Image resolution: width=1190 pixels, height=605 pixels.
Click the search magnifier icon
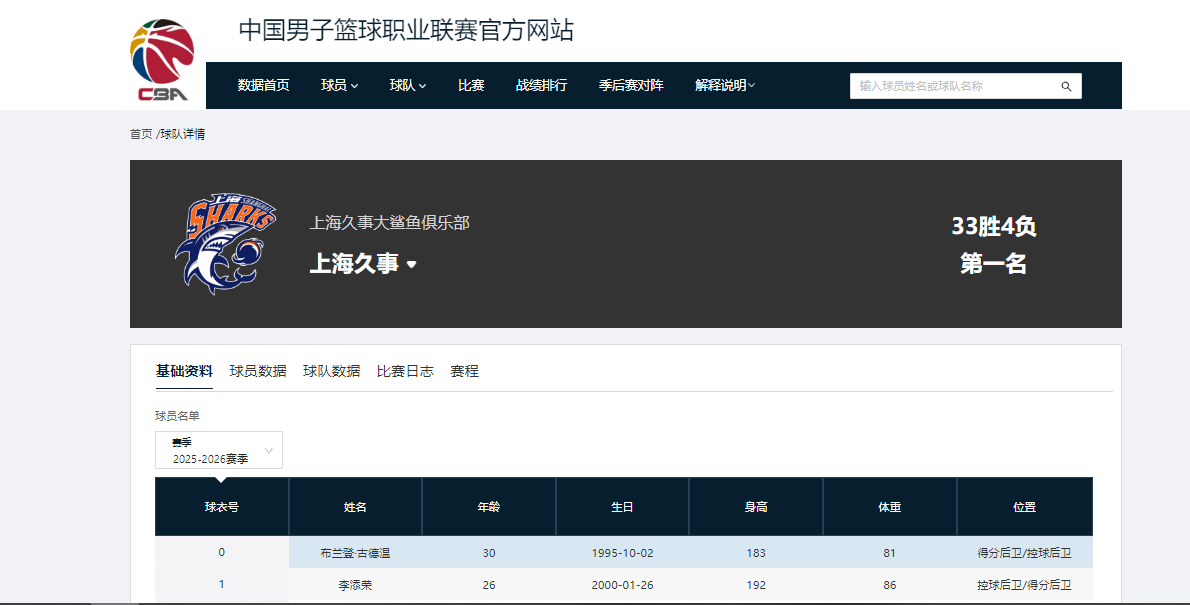[x=1066, y=87]
